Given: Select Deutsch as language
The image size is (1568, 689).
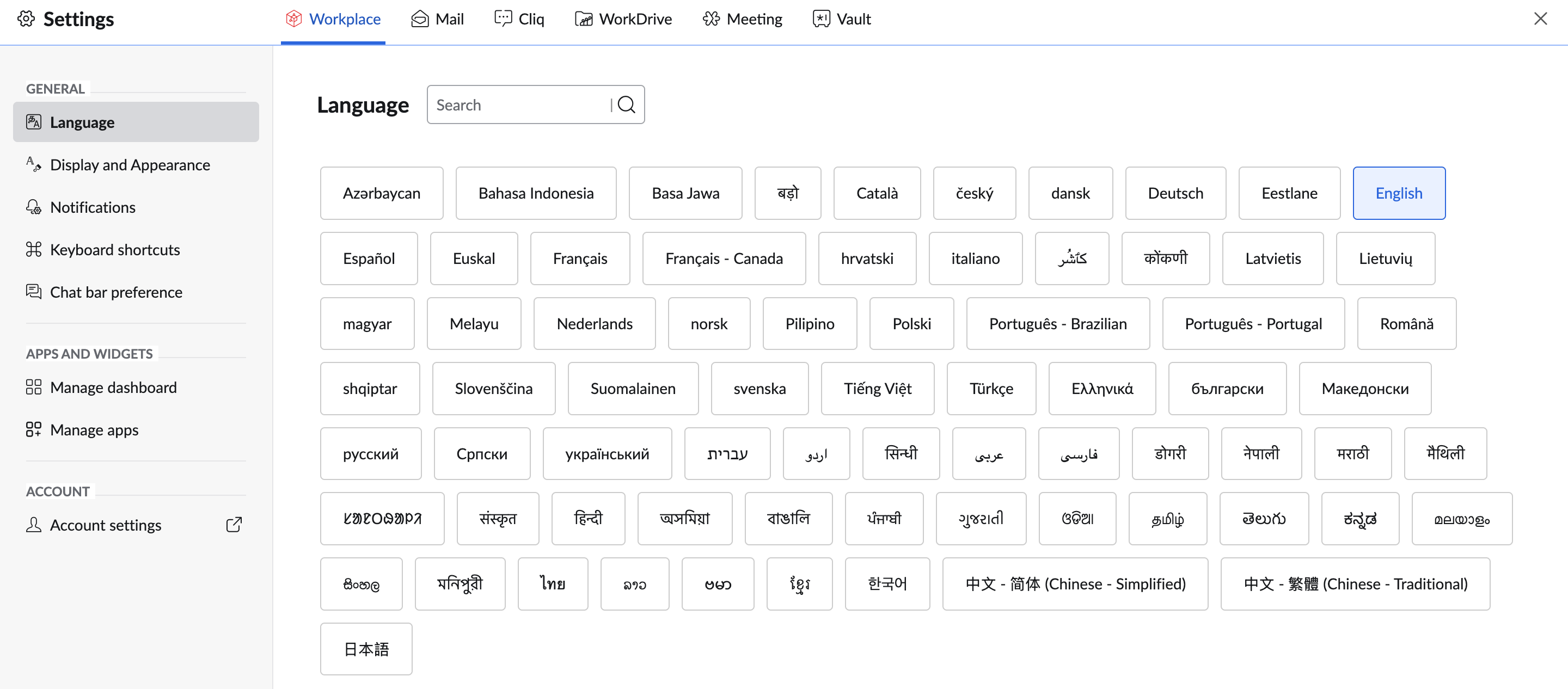Looking at the screenshot, I should pyautogui.click(x=1175, y=193).
